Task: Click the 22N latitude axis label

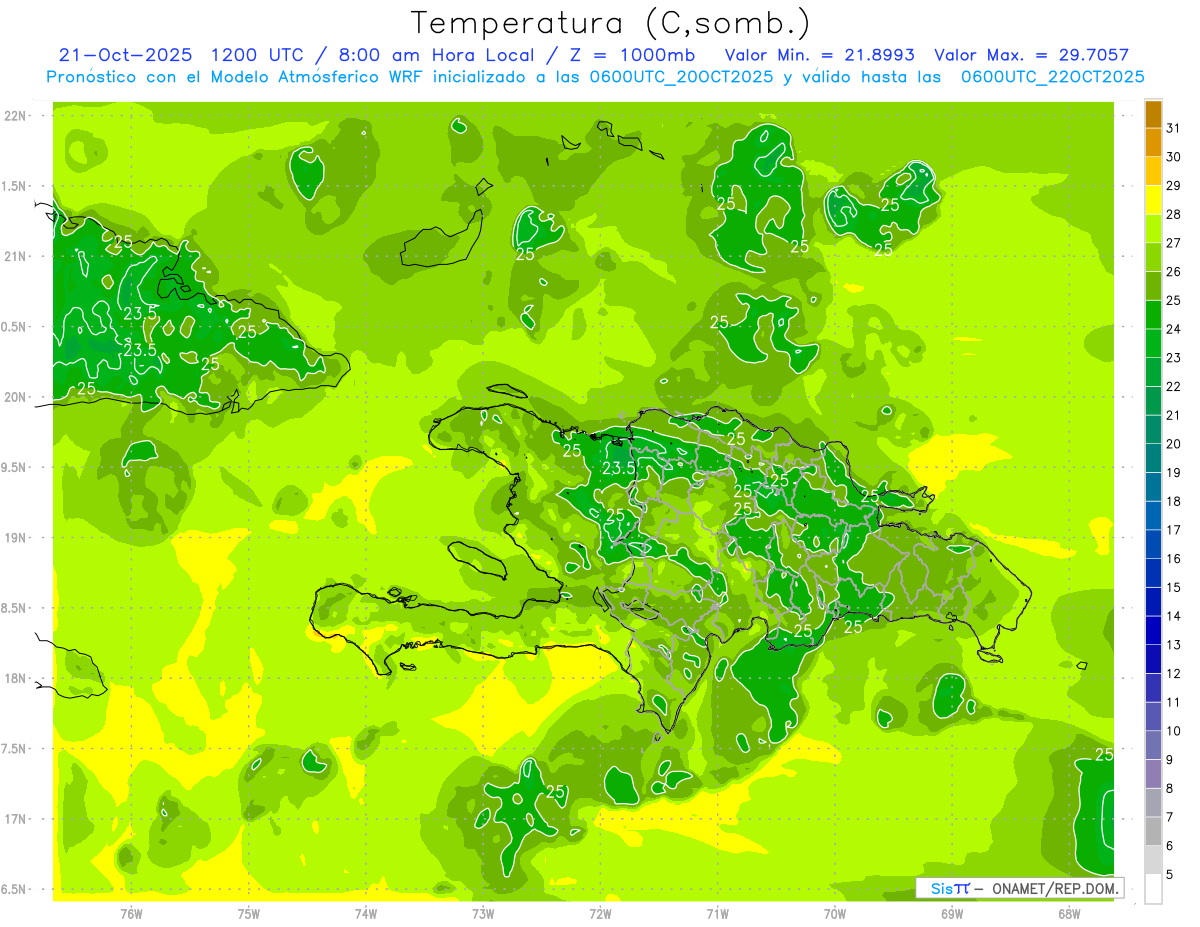Action: click(x=16, y=116)
